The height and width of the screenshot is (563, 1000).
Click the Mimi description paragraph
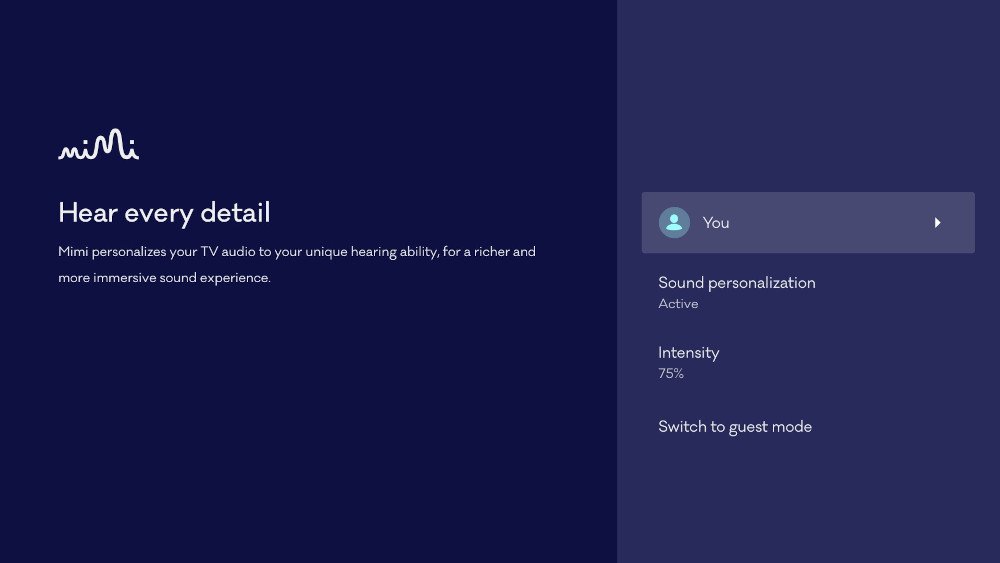297,264
